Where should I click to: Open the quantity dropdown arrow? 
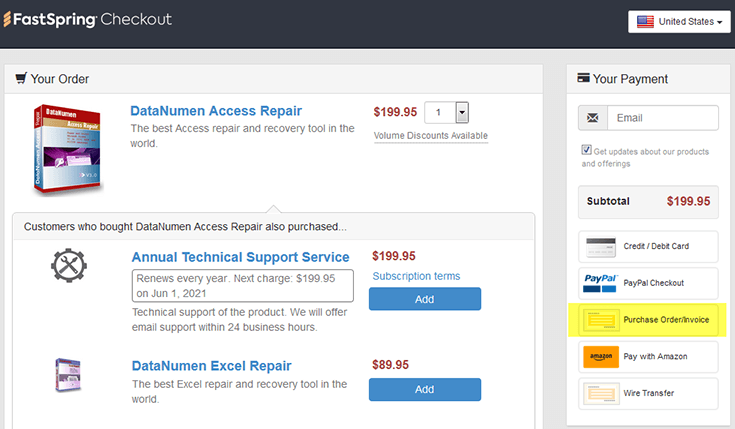[462, 113]
